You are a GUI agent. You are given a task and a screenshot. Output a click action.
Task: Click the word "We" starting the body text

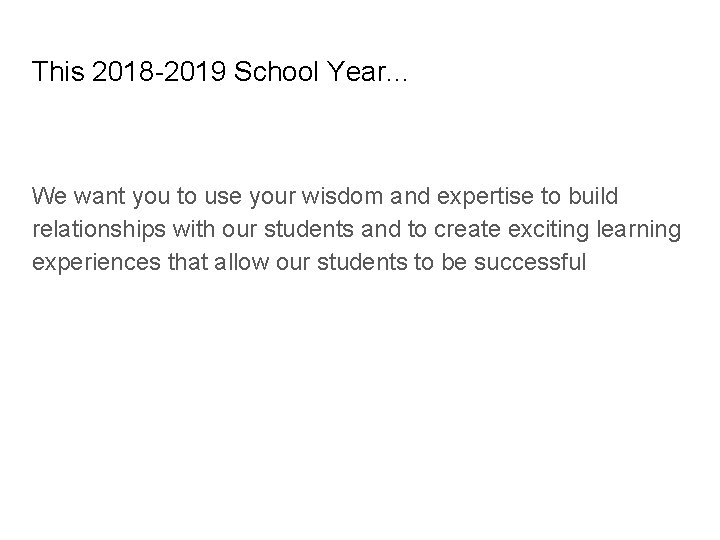point(48,193)
